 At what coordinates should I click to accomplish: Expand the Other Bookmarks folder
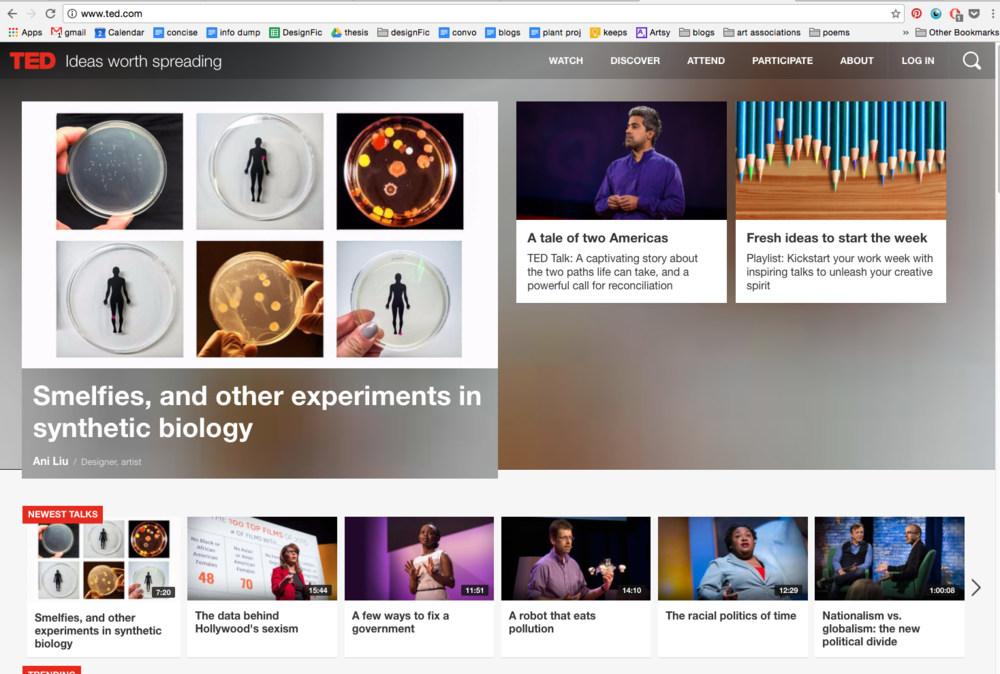coord(957,33)
